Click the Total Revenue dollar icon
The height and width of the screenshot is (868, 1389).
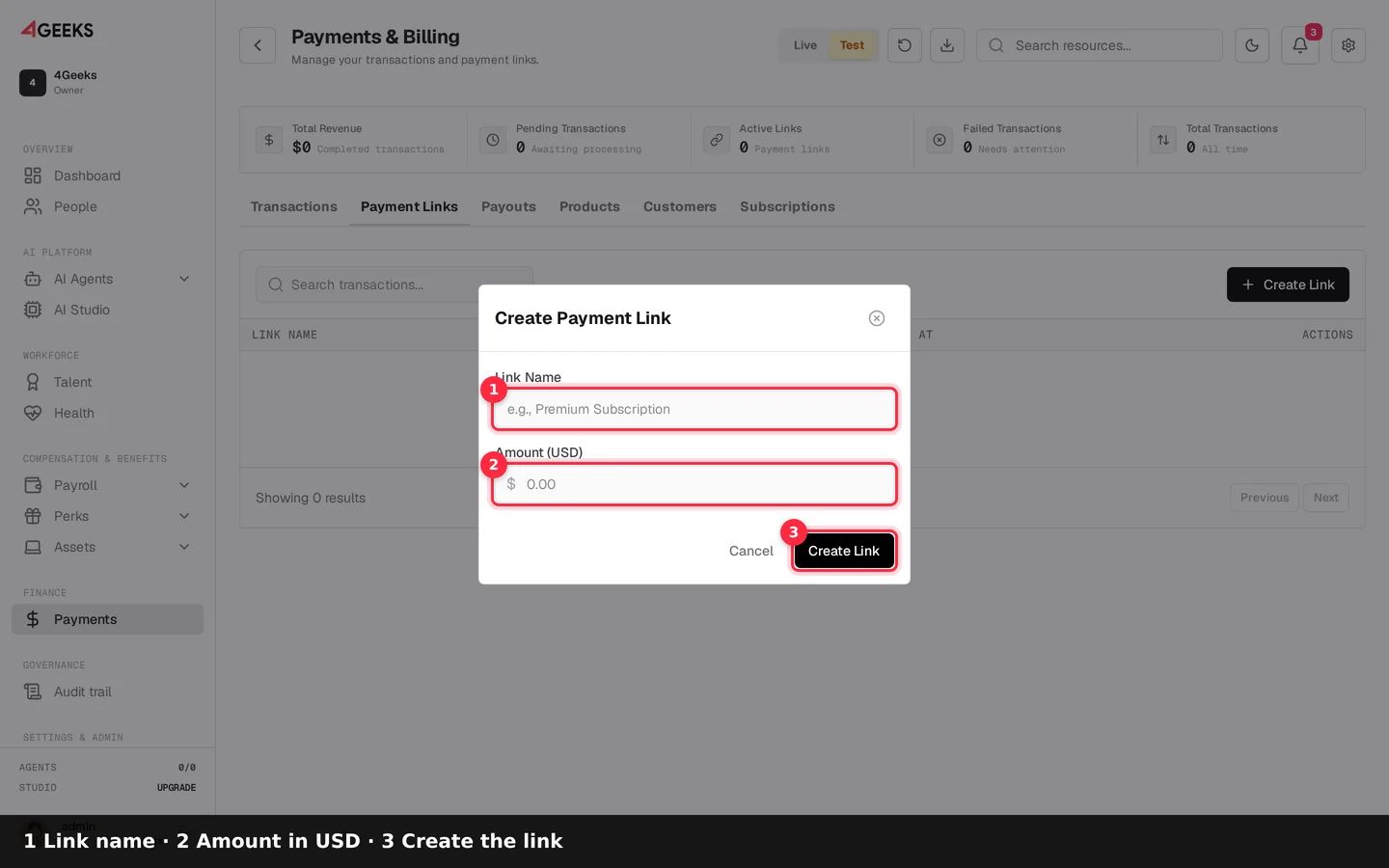click(x=269, y=140)
